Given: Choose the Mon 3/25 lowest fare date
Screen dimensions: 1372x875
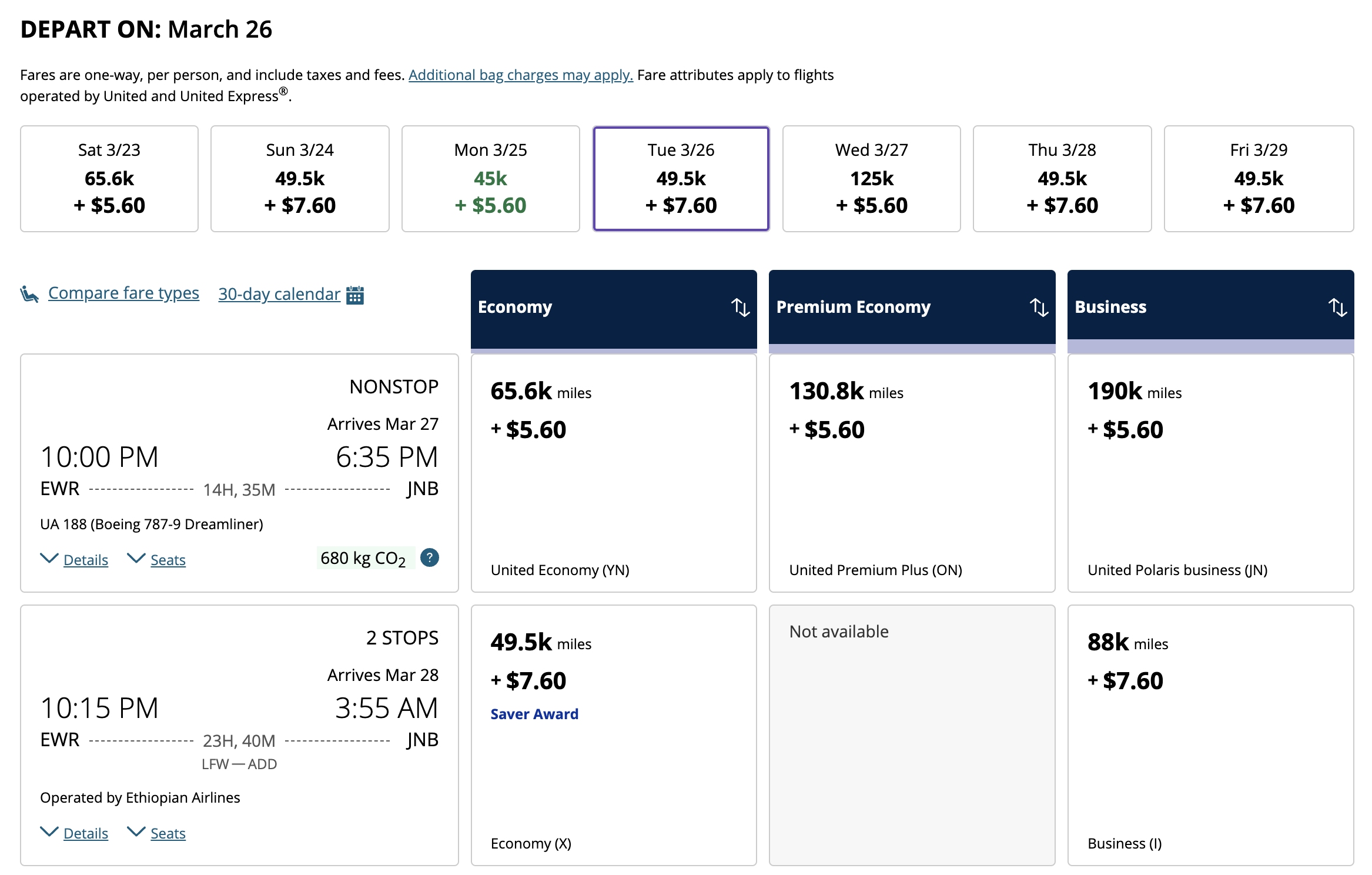Looking at the screenshot, I should [x=490, y=179].
